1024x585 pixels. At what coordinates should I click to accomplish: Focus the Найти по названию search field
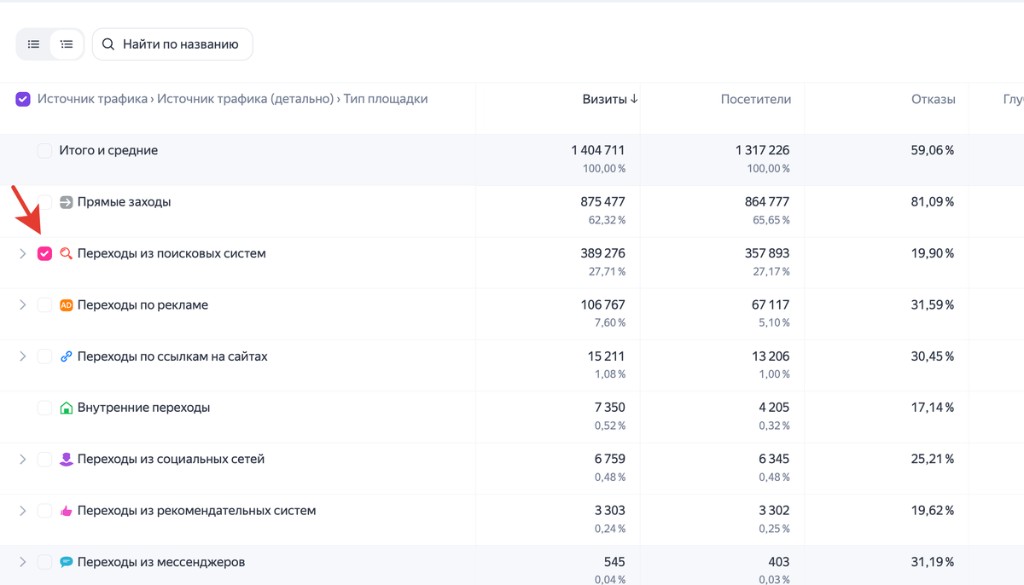click(x=172, y=44)
